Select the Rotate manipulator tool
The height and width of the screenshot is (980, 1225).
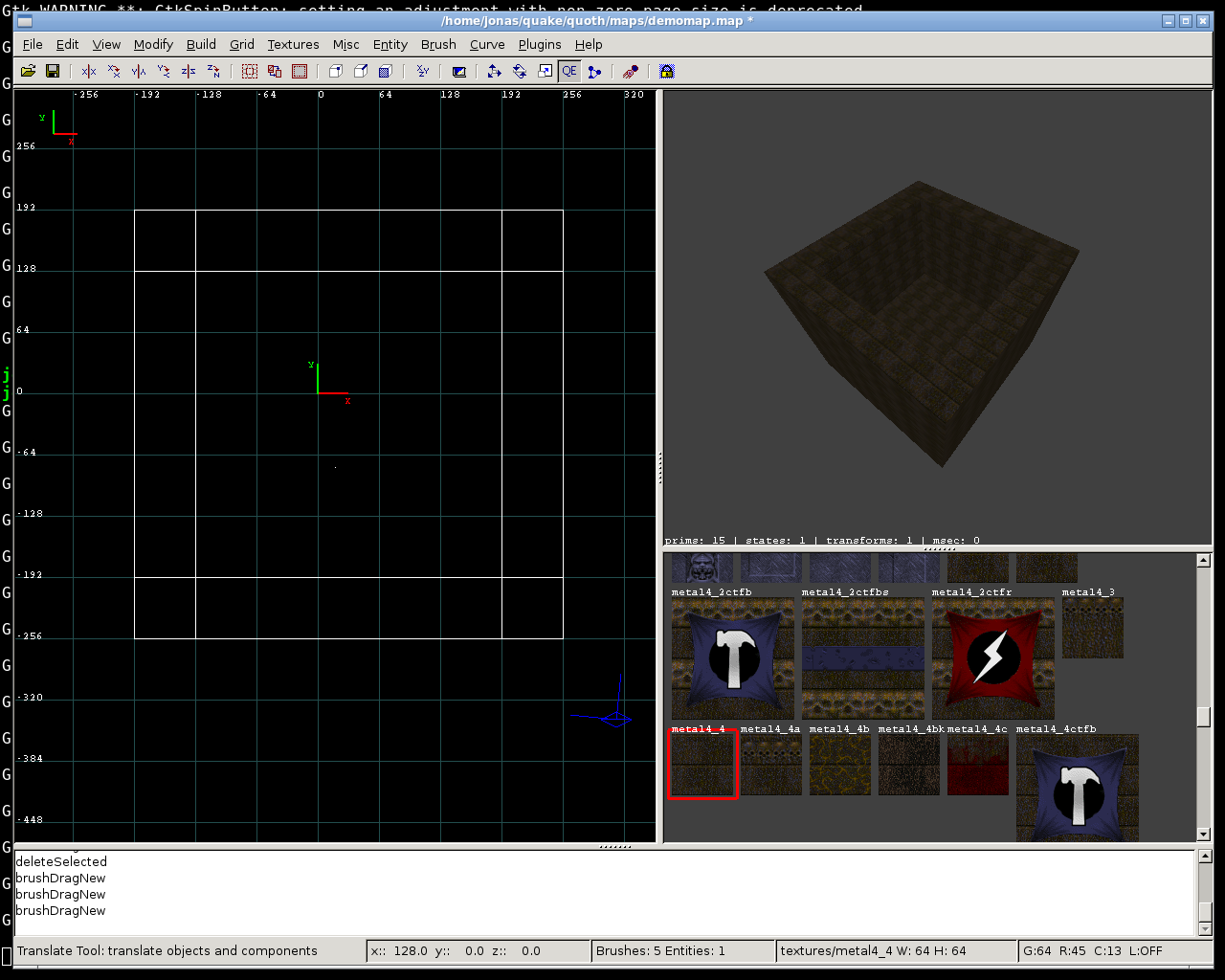pyautogui.click(x=520, y=71)
